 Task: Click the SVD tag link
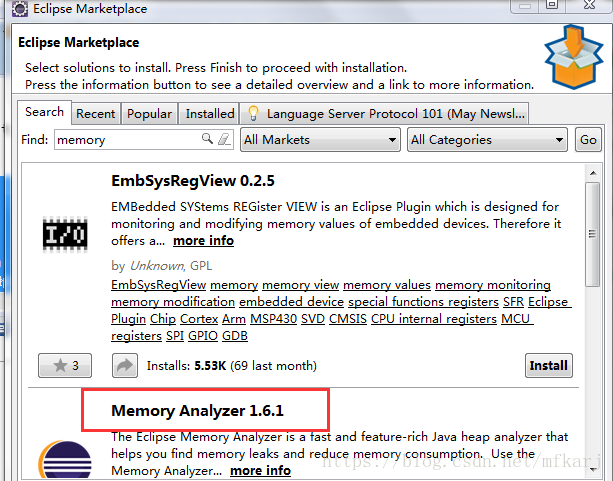tap(313, 319)
